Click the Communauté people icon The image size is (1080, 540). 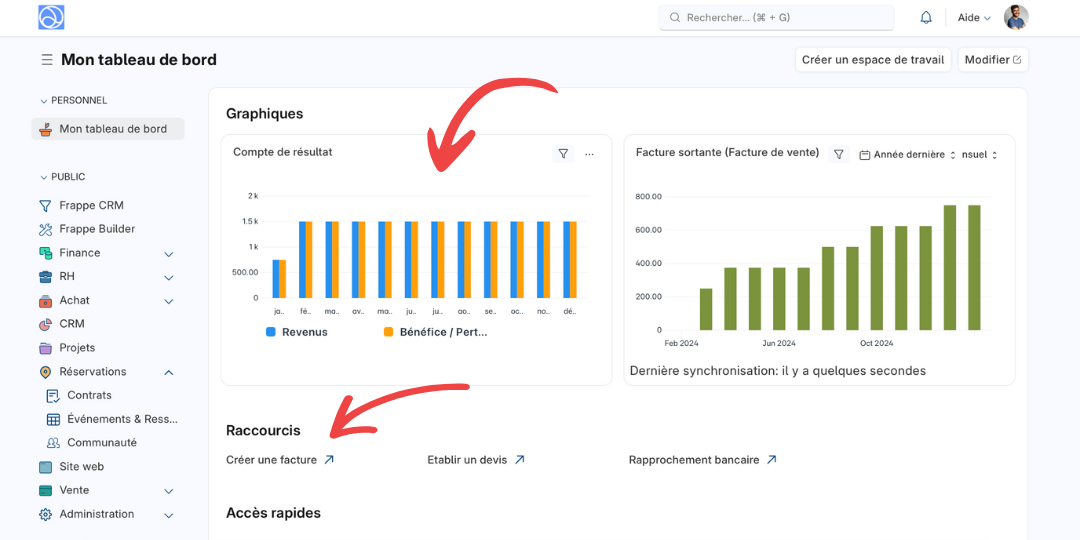click(x=53, y=443)
